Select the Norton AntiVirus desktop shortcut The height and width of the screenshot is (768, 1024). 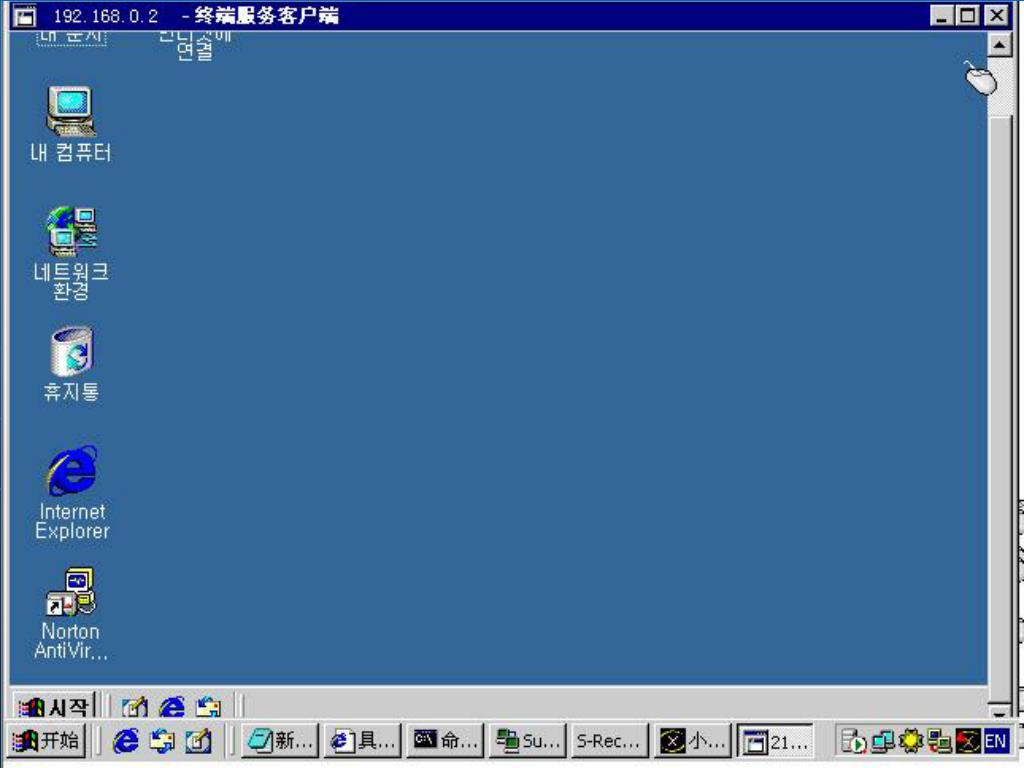click(x=71, y=614)
